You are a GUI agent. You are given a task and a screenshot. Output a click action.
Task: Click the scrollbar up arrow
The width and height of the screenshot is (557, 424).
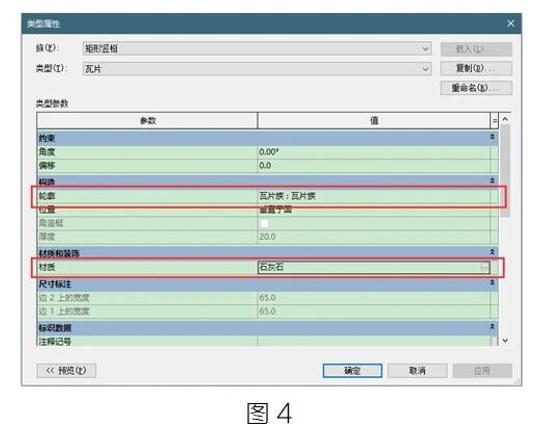pyautogui.click(x=505, y=119)
